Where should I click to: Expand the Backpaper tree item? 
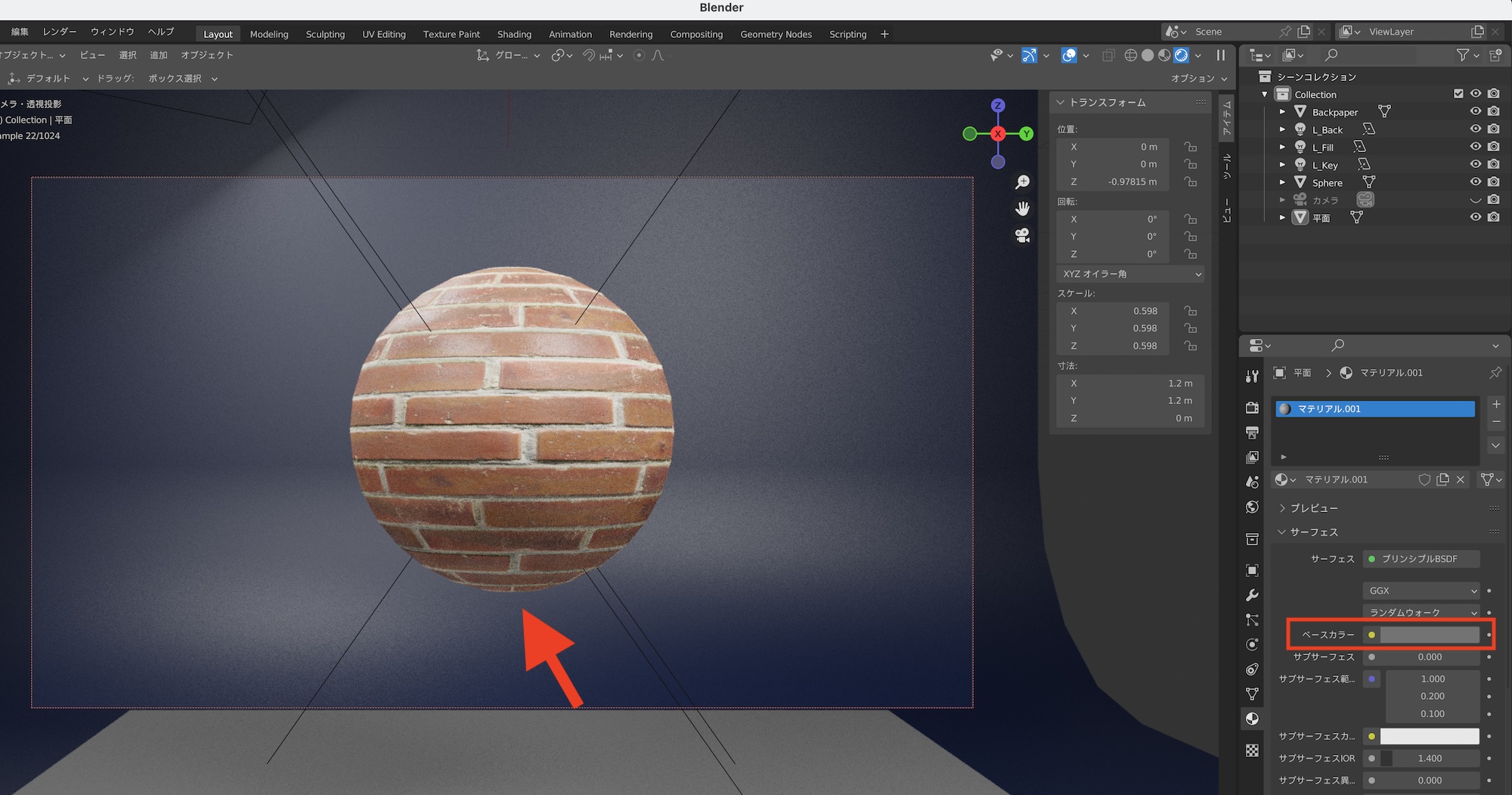click(1282, 112)
